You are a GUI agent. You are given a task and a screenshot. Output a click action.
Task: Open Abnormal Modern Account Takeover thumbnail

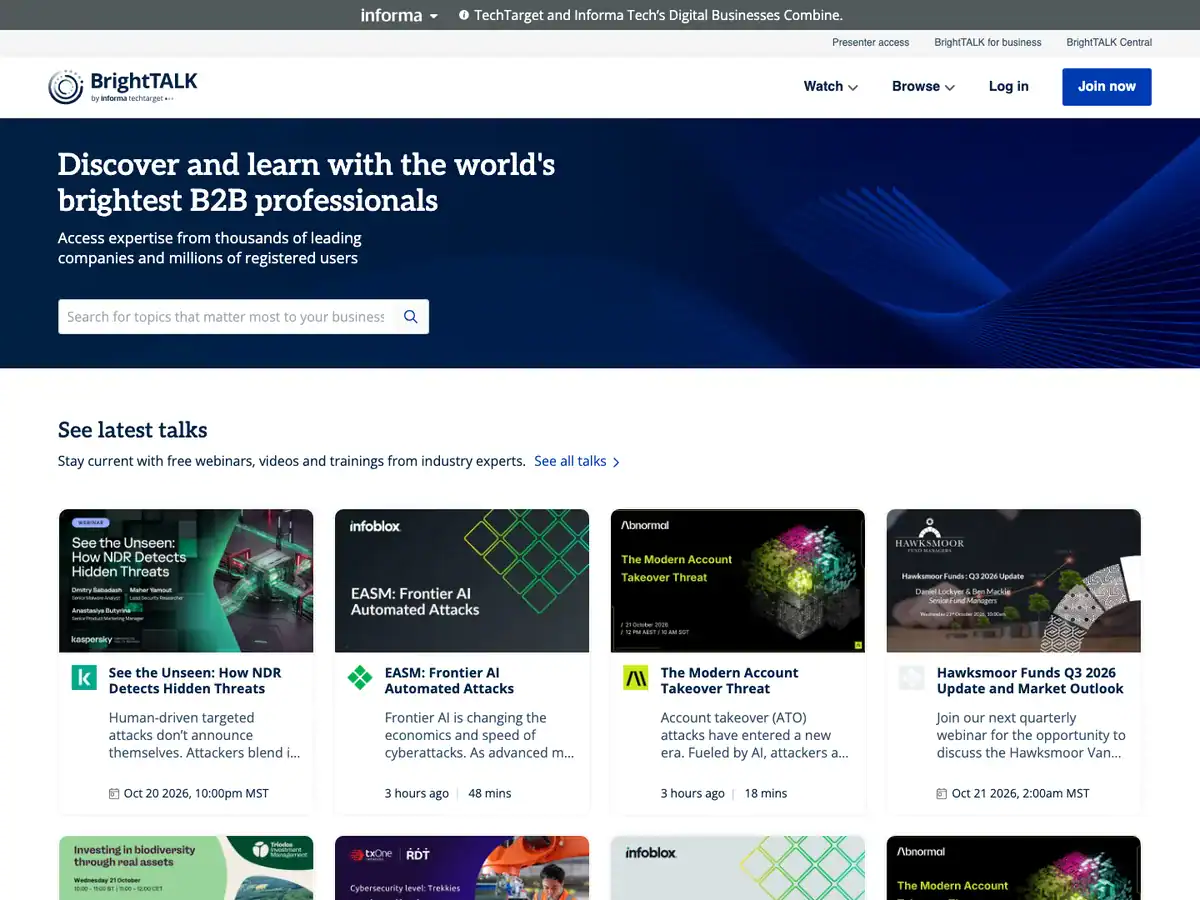coord(738,581)
